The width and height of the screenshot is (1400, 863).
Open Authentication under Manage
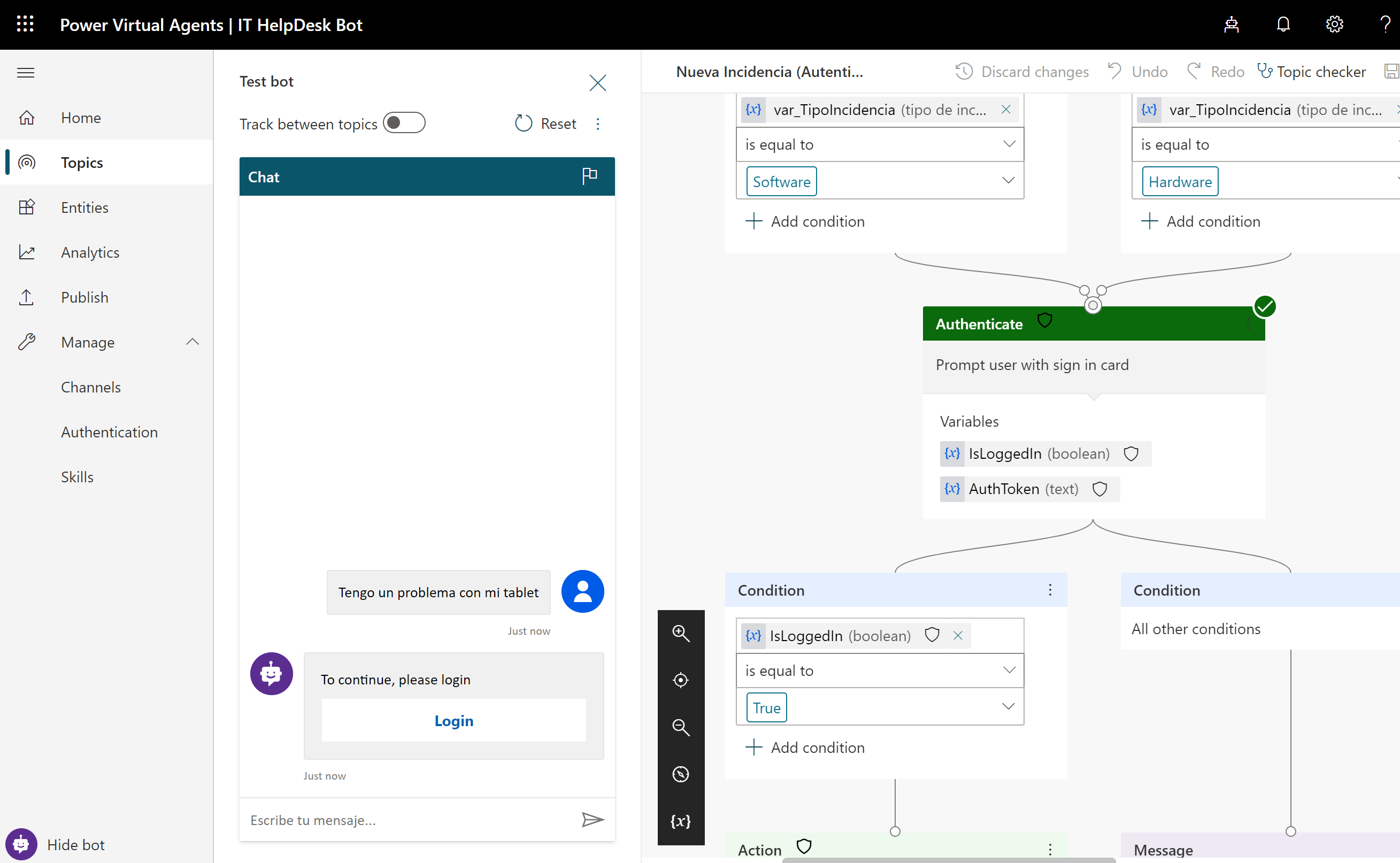(x=109, y=432)
